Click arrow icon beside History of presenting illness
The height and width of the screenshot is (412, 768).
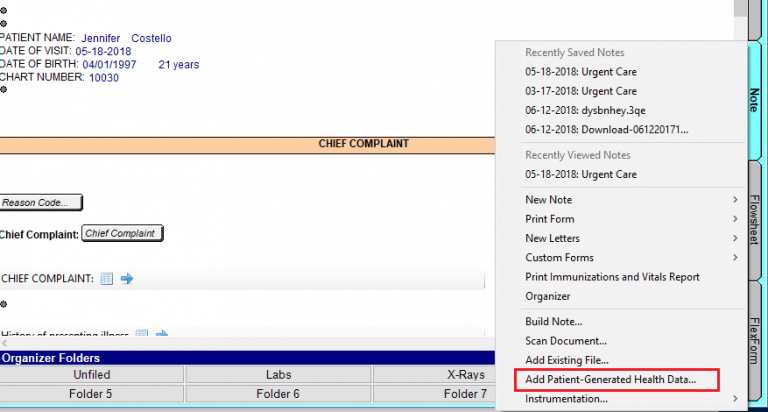point(161,335)
